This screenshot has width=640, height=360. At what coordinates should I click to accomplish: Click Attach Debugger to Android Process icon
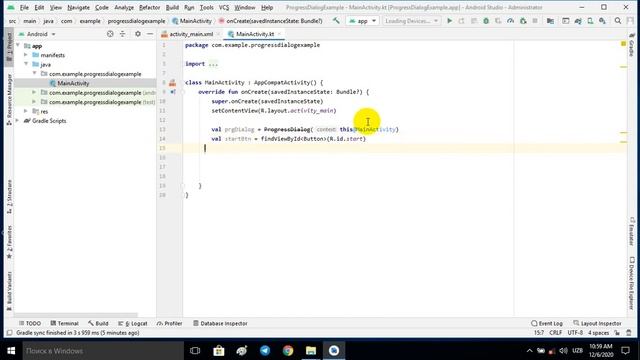pyautogui.click(x=523, y=20)
